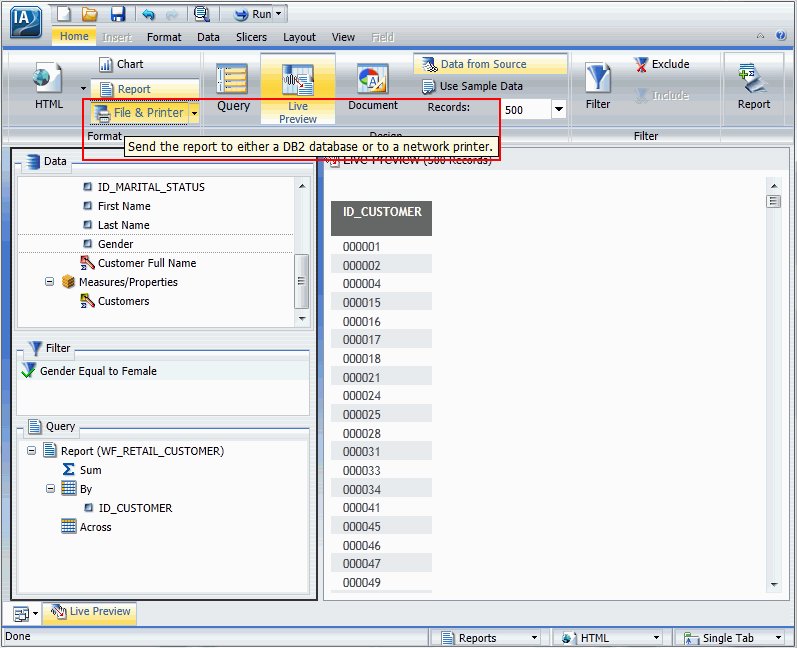Choose the Chart format option
797x648 pixels.
click(122, 65)
